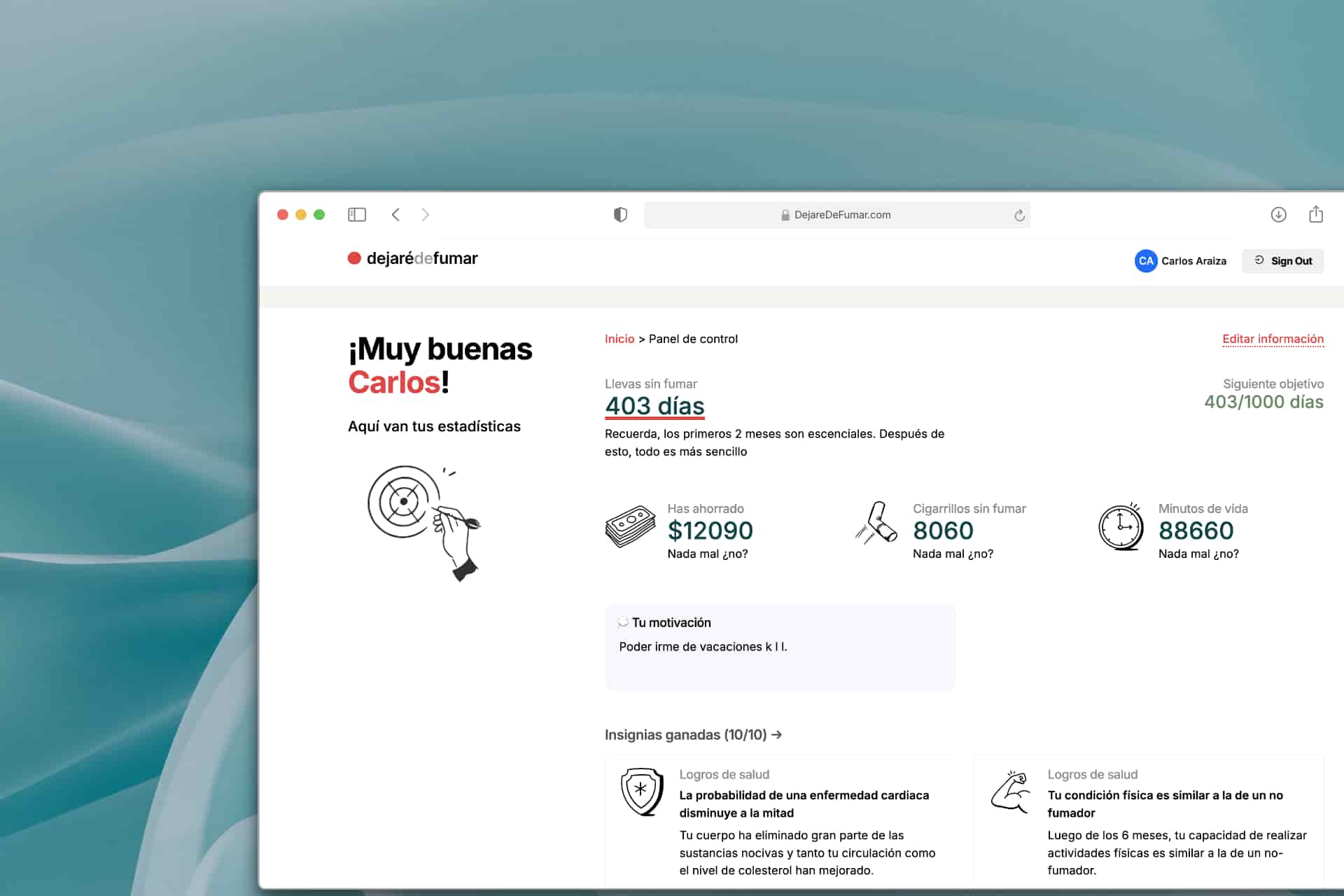
Task: Open Editar información link
Action: click(x=1273, y=339)
